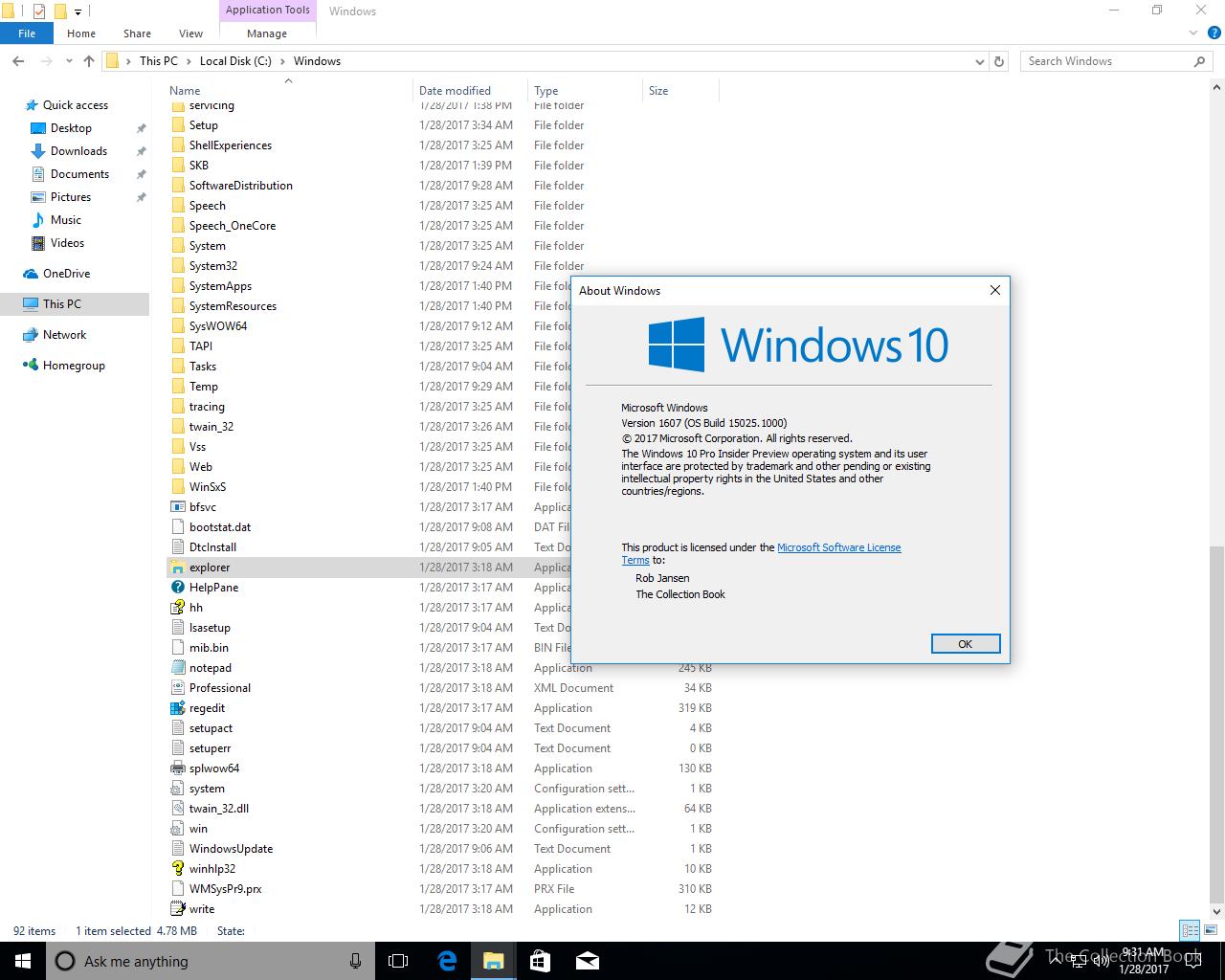The height and width of the screenshot is (980, 1225).
Task: Open Mail app from taskbar
Action: coord(587,961)
